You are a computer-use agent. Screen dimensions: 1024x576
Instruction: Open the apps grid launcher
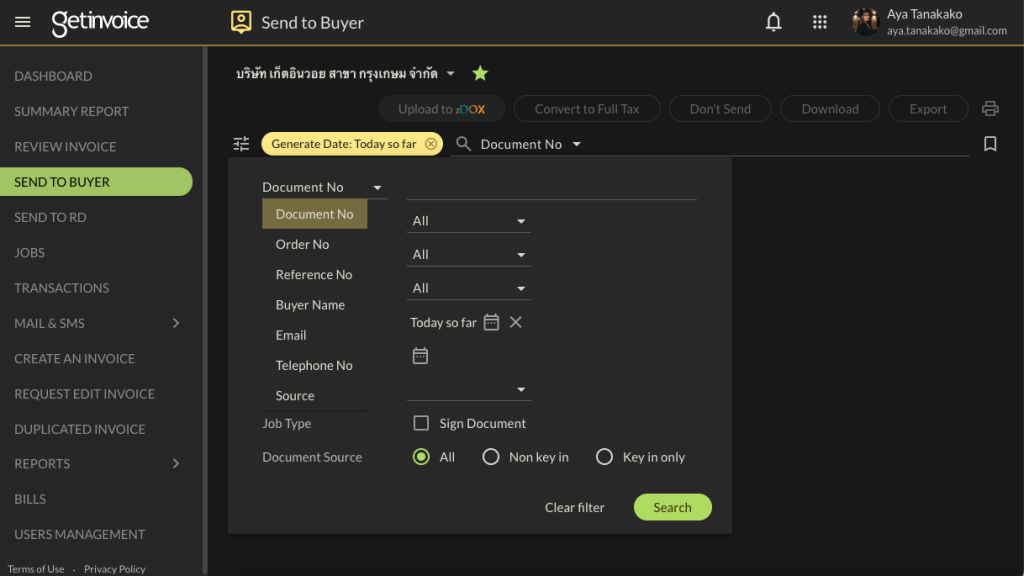tap(820, 22)
